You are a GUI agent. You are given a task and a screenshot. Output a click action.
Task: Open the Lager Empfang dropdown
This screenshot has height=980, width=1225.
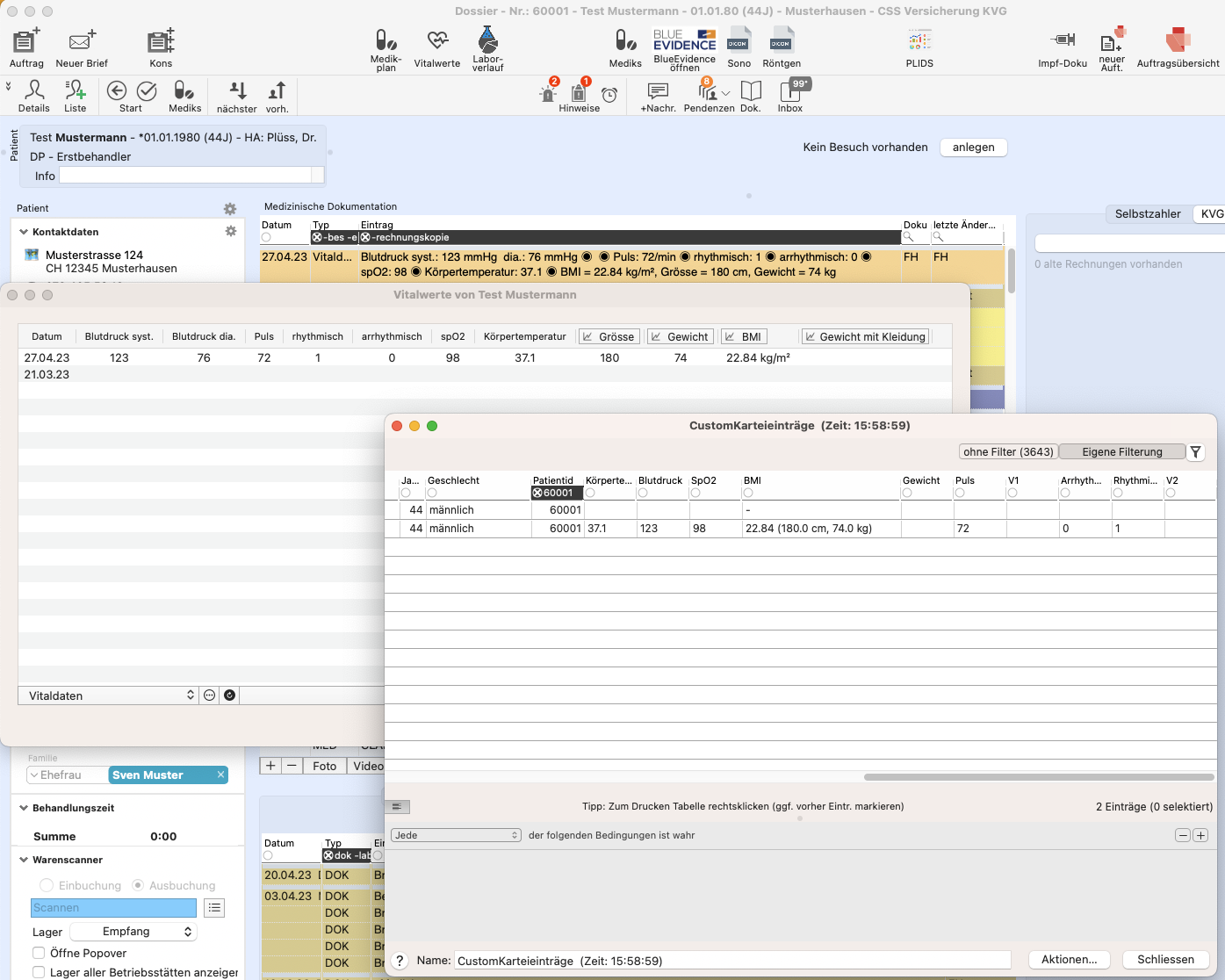(x=133, y=932)
